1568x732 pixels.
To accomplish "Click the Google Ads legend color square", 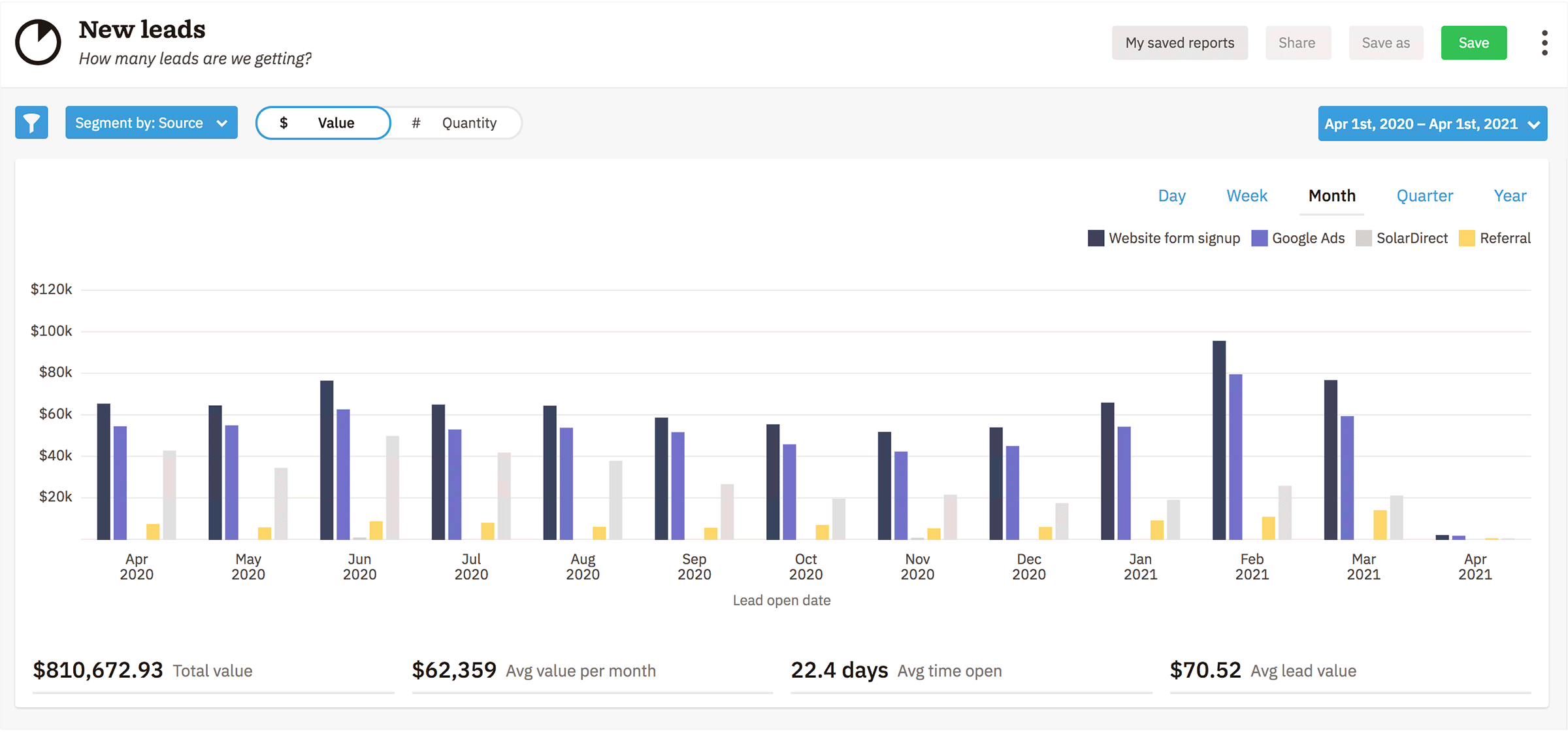I will pos(1259,239).
